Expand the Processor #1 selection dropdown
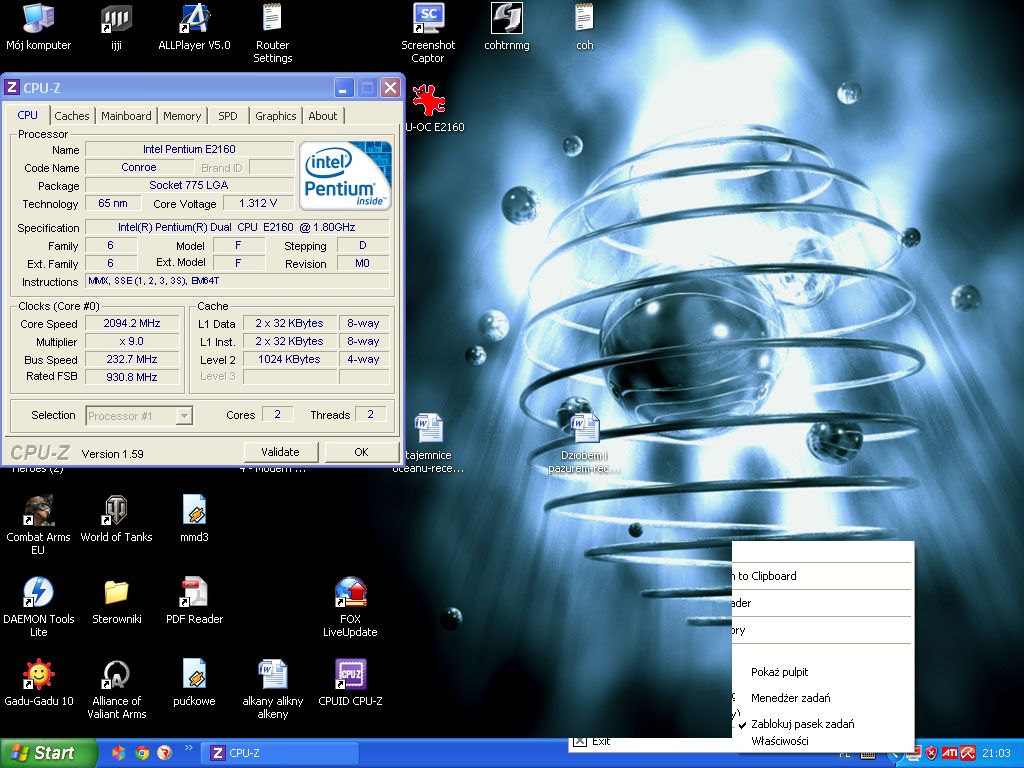Viewport: 1024px width, 768px height. pyautogui.click(x=184, y=416)
